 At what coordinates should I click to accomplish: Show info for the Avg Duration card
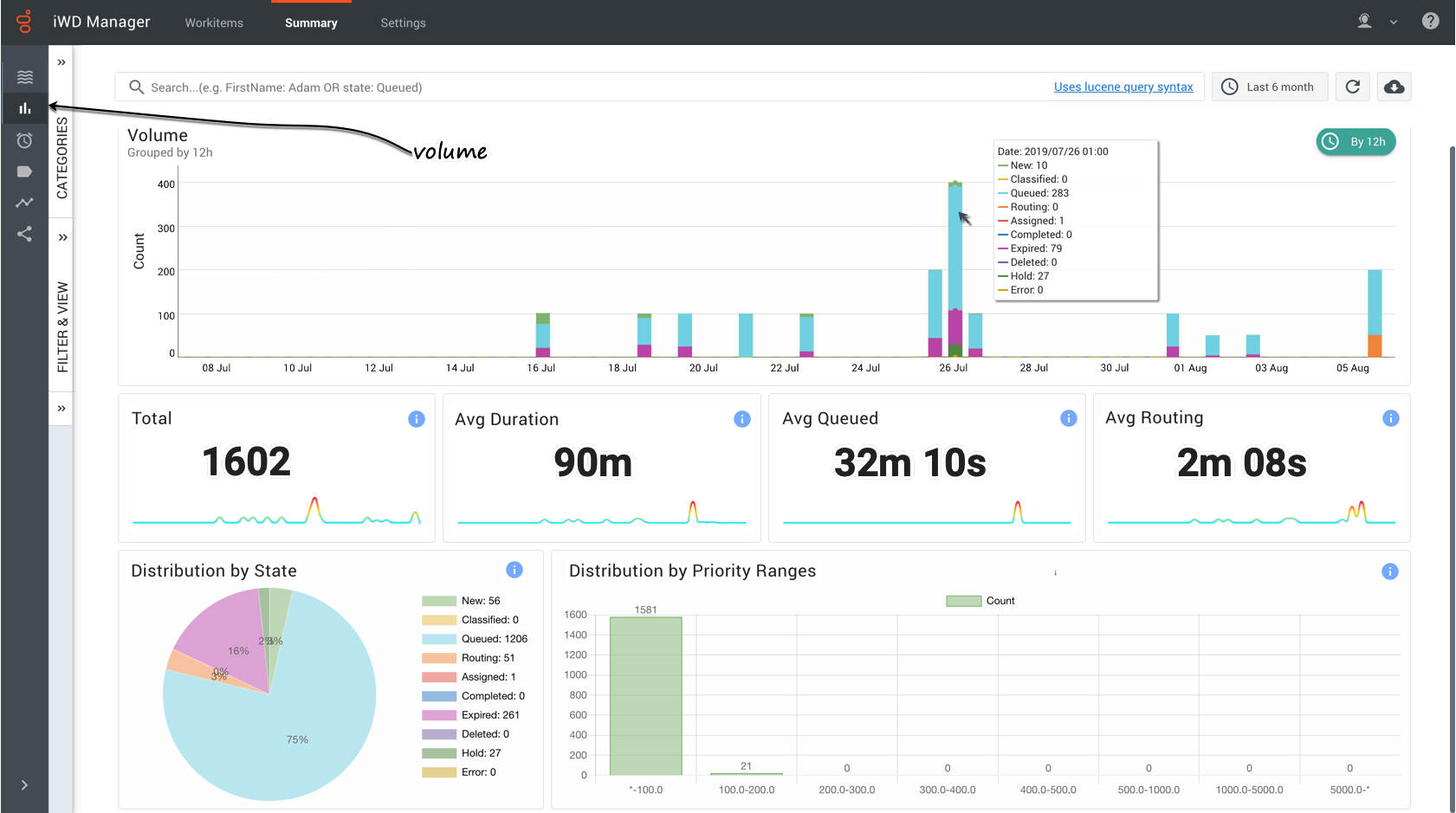click(741, 419)
